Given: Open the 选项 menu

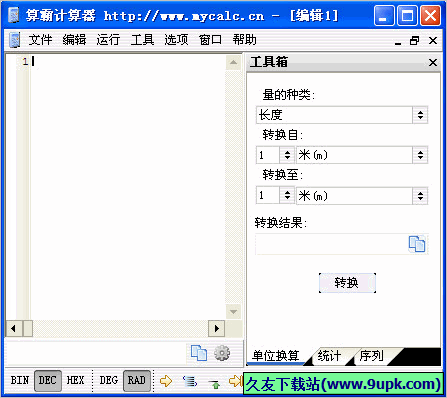Looking at the screenshot, I should click(176, 40).
